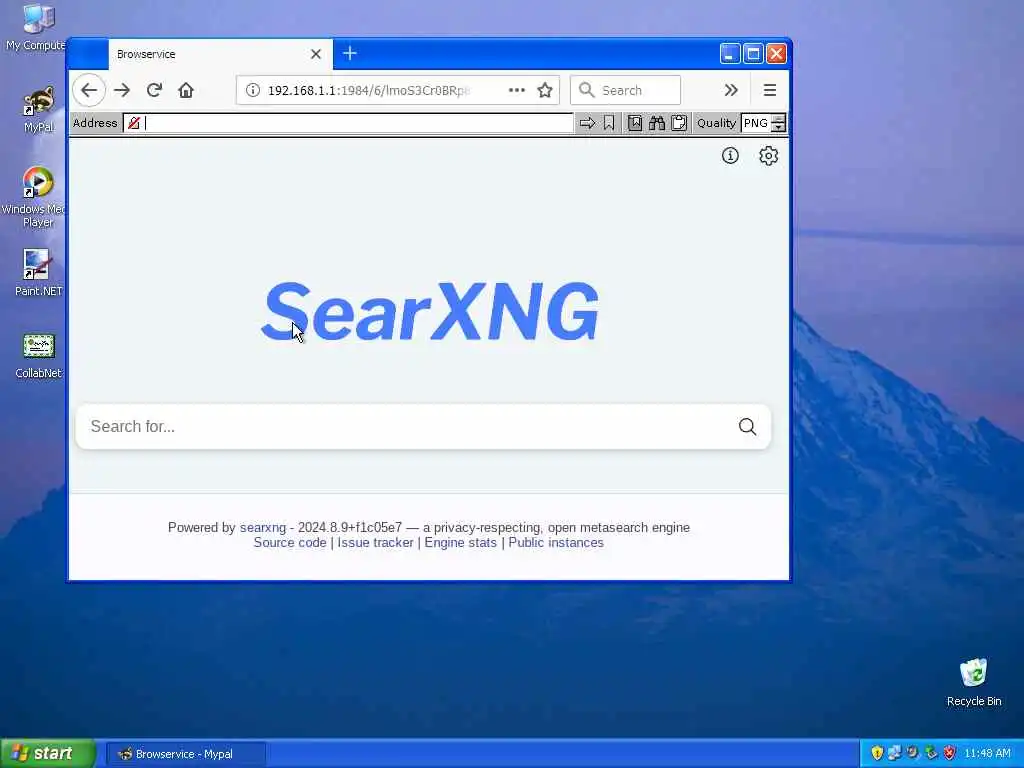Screen dimensions: 1024x768
Task: Click the insecure connection icon in Address bar
Action: pos(134,123)
